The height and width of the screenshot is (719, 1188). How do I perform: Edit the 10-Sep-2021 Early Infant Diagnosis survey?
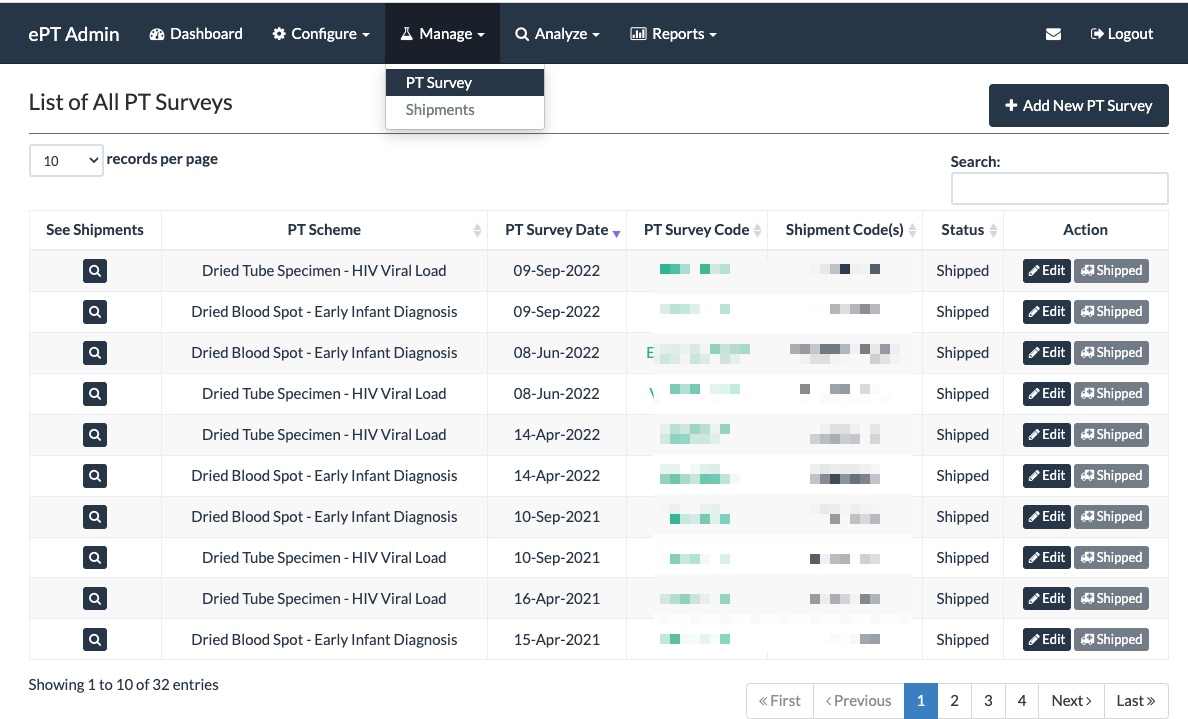[x=1046, y=517]
